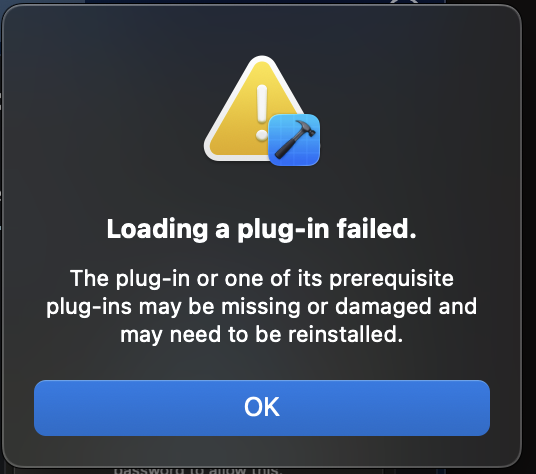
Task: Click the blue OK button
Action: click(262, 408)
